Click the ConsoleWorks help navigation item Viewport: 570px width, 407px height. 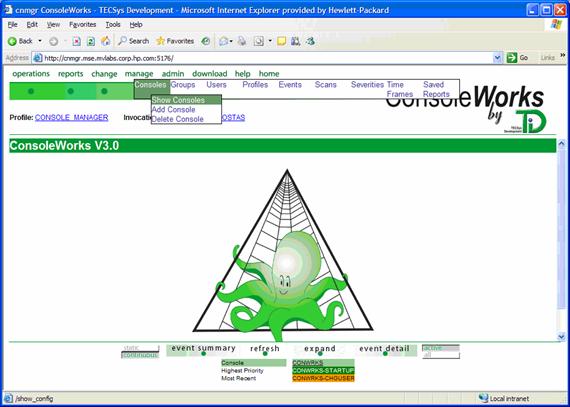242,74
